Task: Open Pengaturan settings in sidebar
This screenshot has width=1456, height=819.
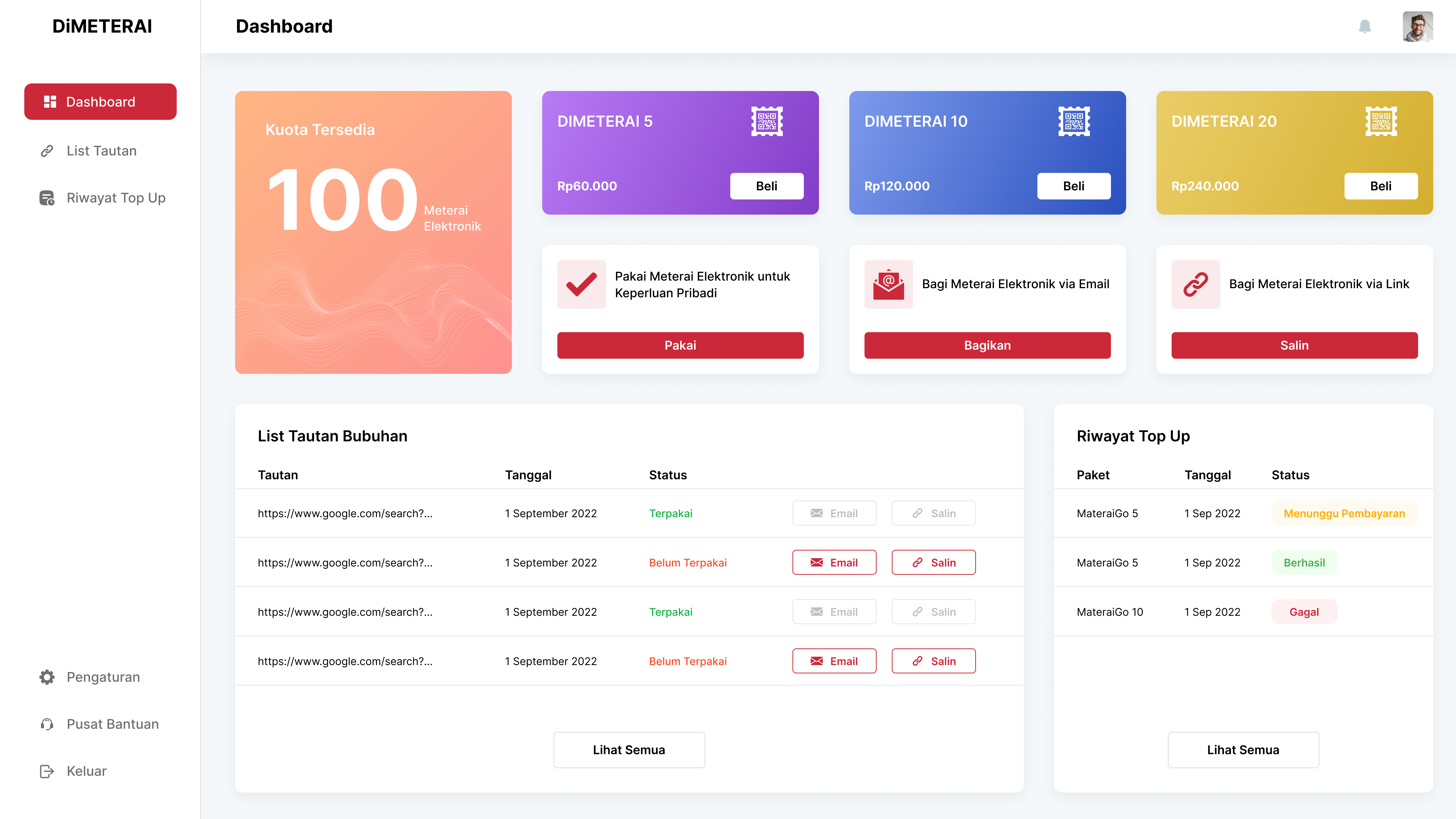Action: 103,677
